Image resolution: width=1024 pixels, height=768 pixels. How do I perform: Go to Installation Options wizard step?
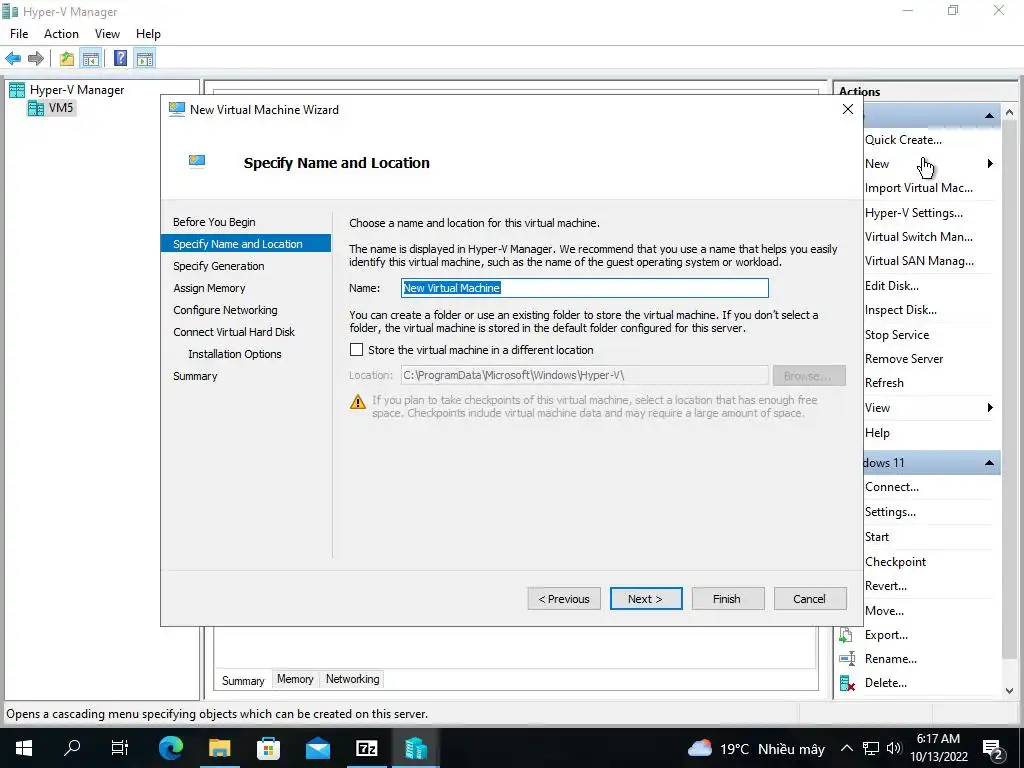[x=235, y=354]
